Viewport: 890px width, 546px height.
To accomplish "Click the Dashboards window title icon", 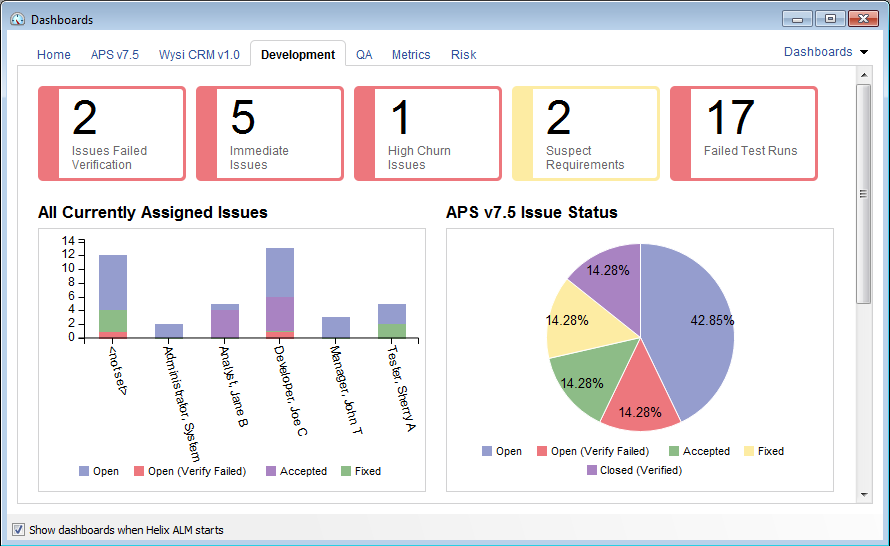I will coord(17,19).
